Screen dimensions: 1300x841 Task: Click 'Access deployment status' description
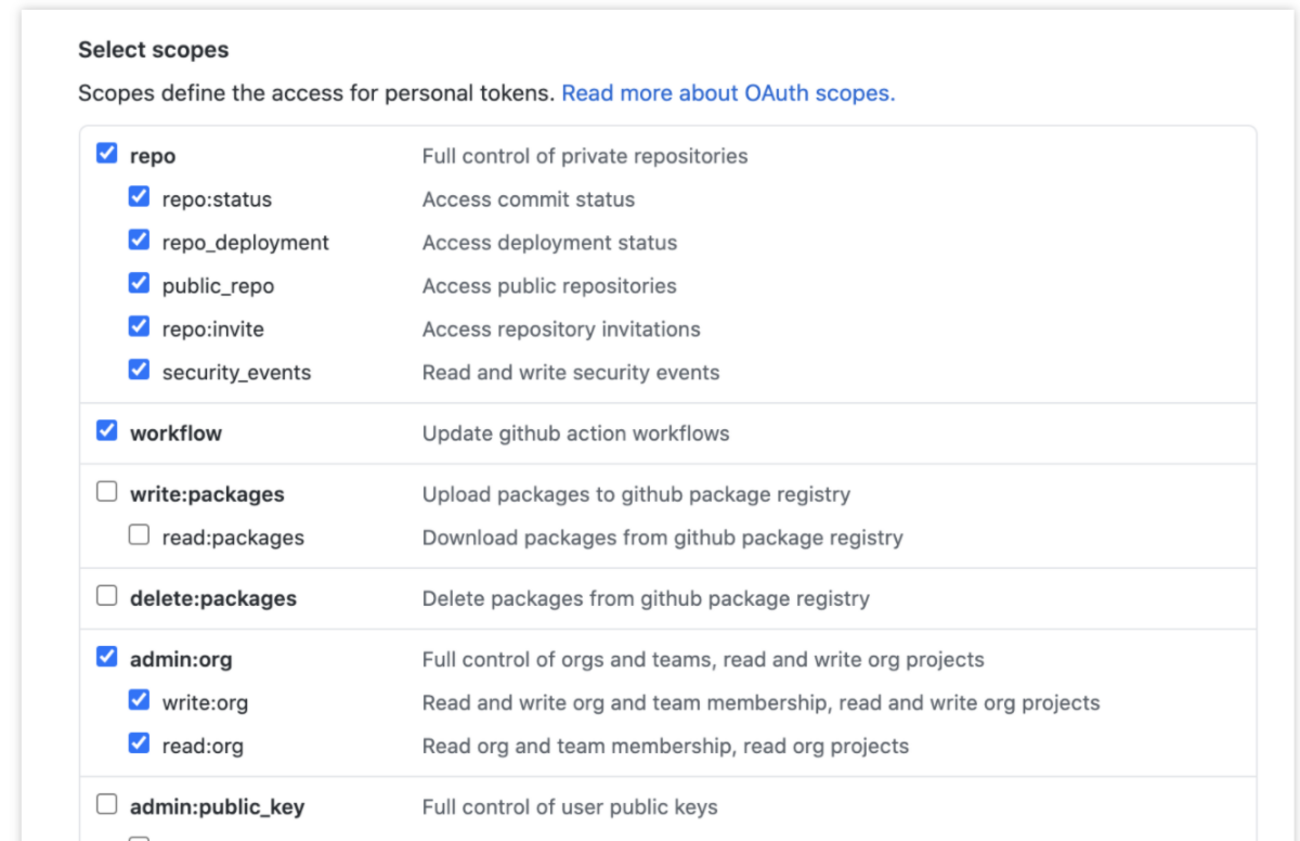[549, 243]
